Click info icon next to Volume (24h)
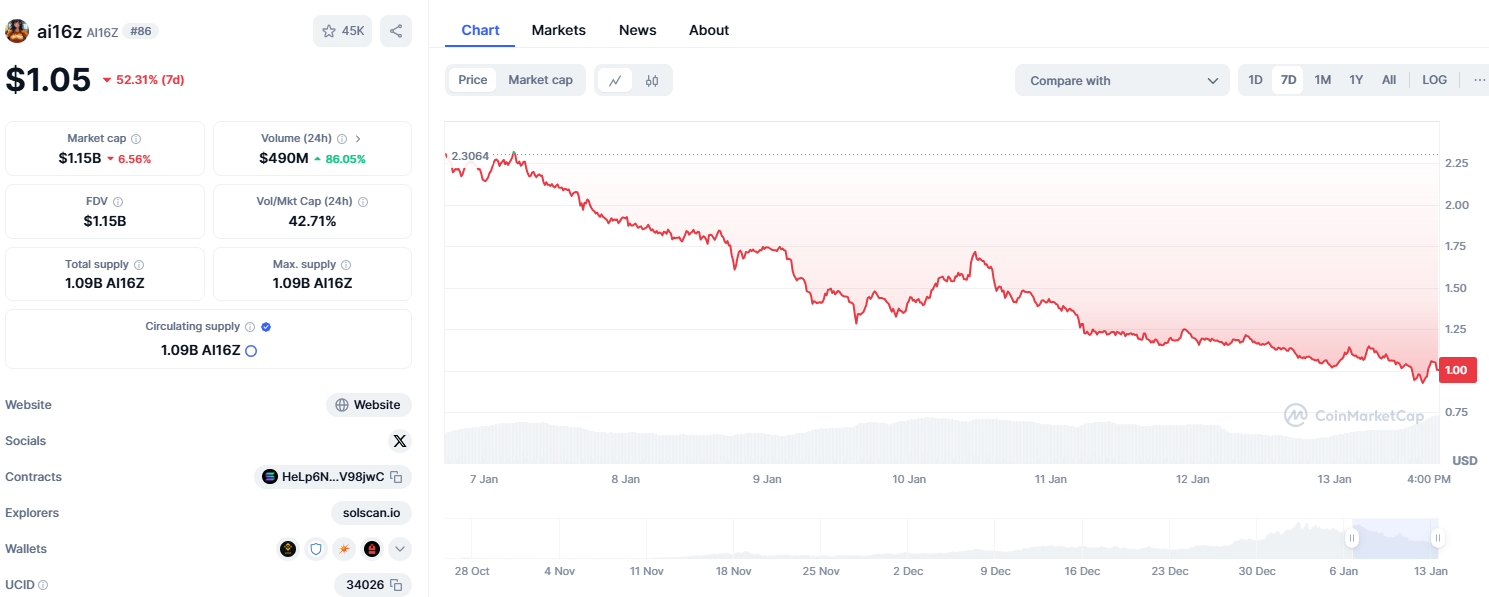This screenshot has width=1489, height=597. click(342, 139)
